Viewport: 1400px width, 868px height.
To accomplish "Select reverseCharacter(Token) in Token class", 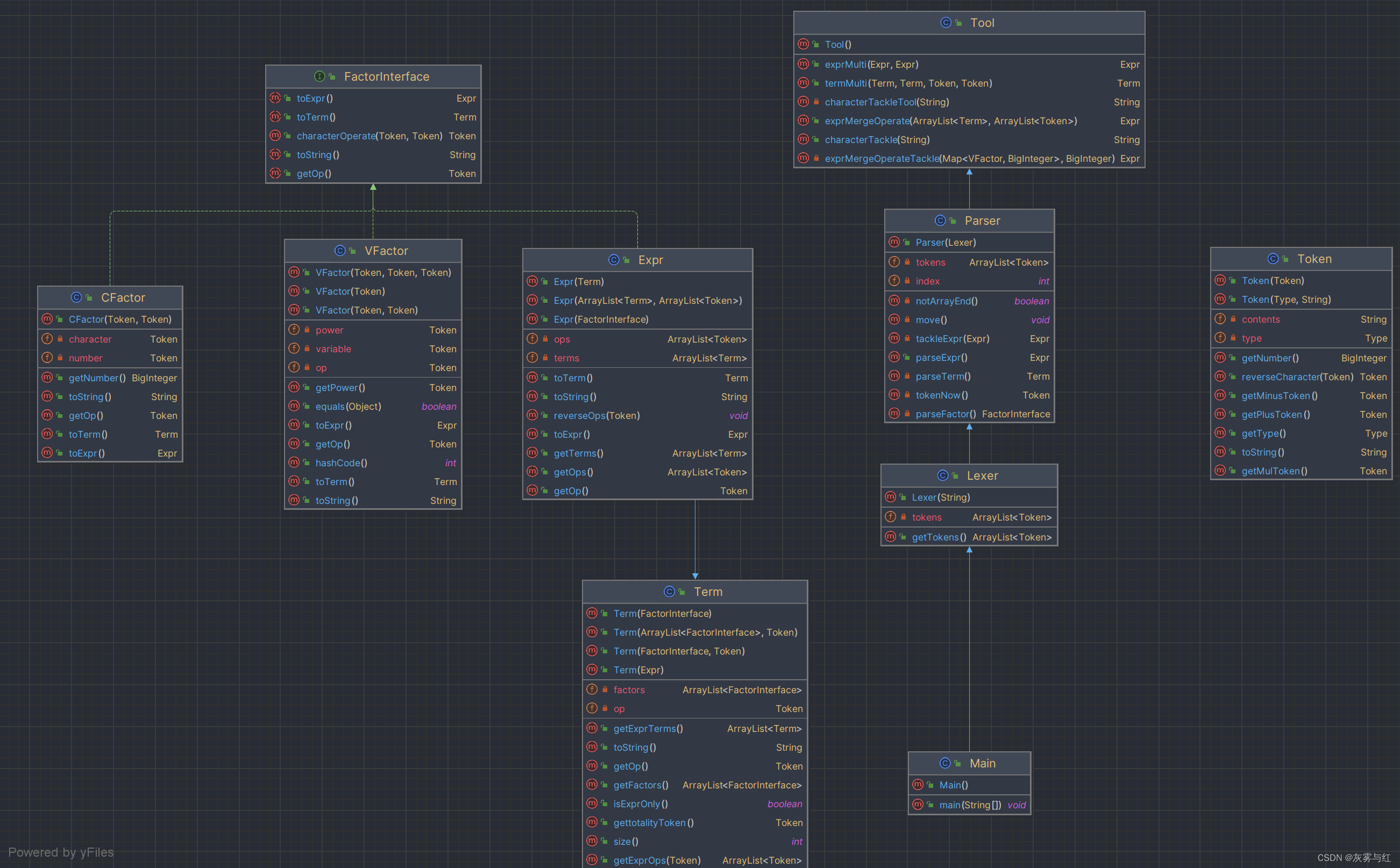I will click(x=1300, y=376).
